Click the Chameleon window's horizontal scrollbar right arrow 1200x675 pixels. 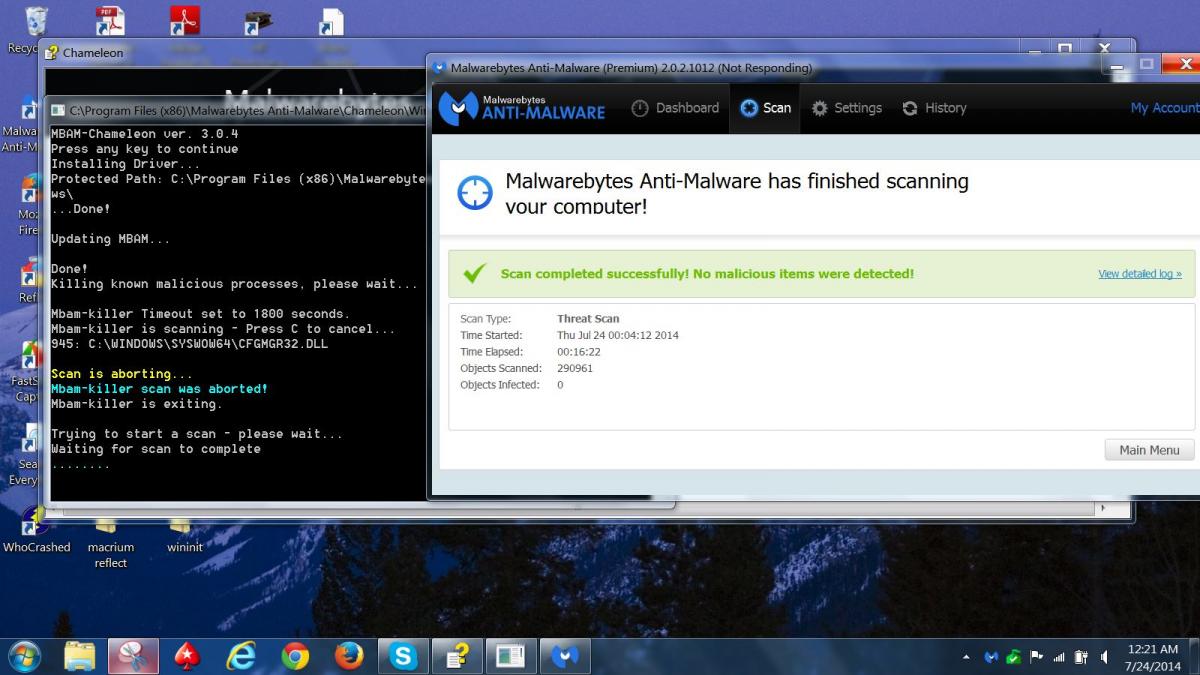[x=1104, y=508]
